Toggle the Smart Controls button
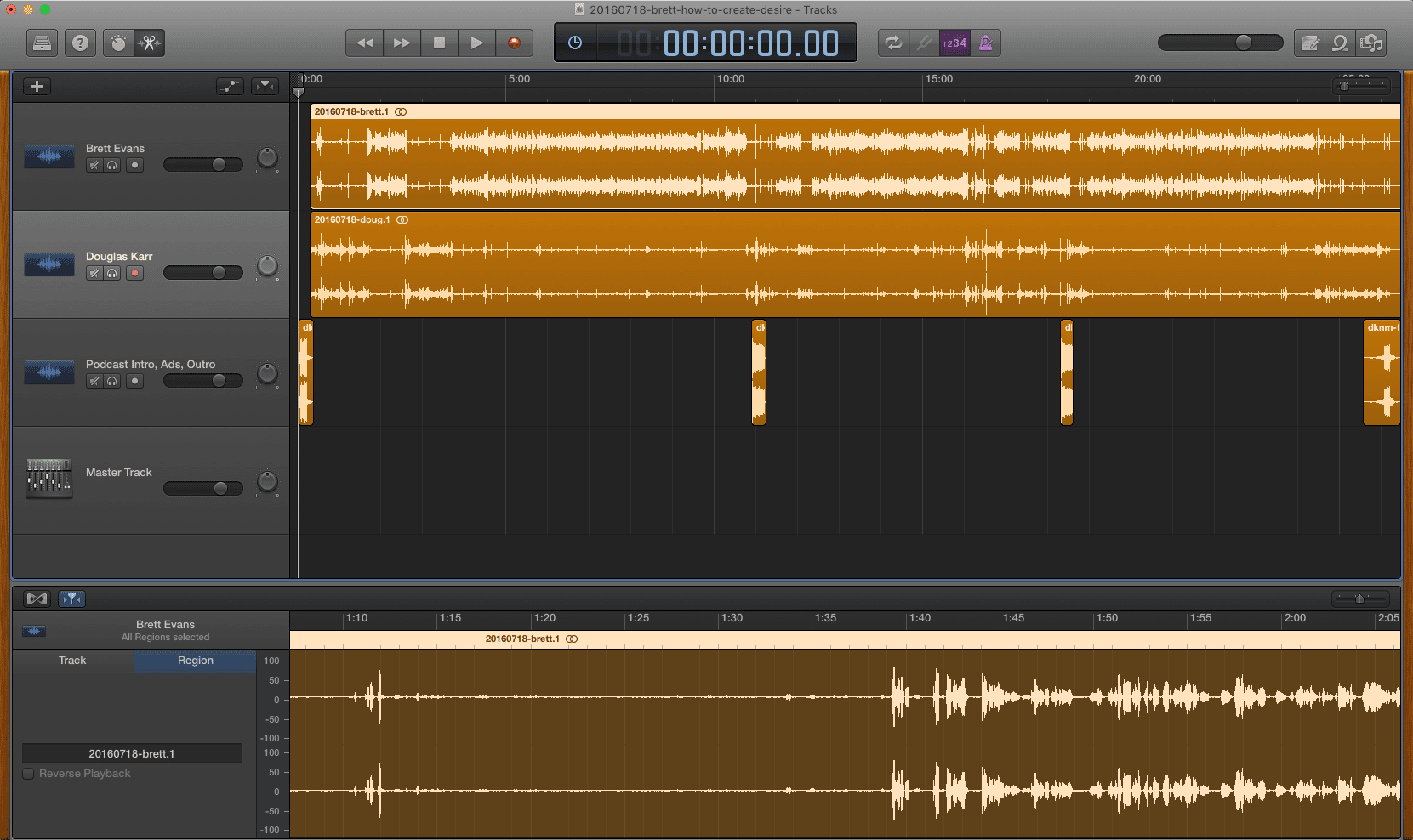The width and height of the screenshot is (1413, 840). 118,43
